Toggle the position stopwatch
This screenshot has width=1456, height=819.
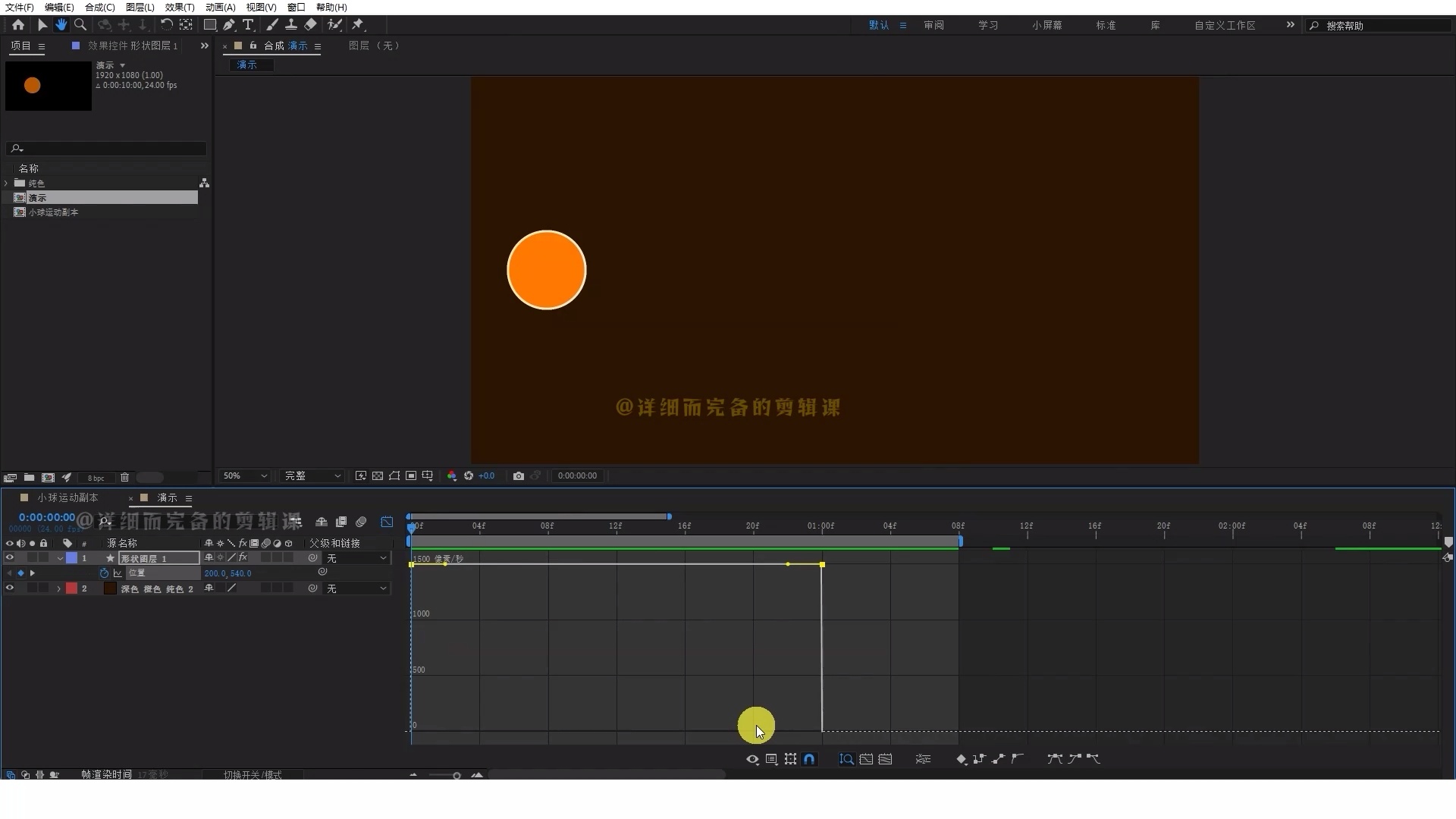[x=104, y=573]
